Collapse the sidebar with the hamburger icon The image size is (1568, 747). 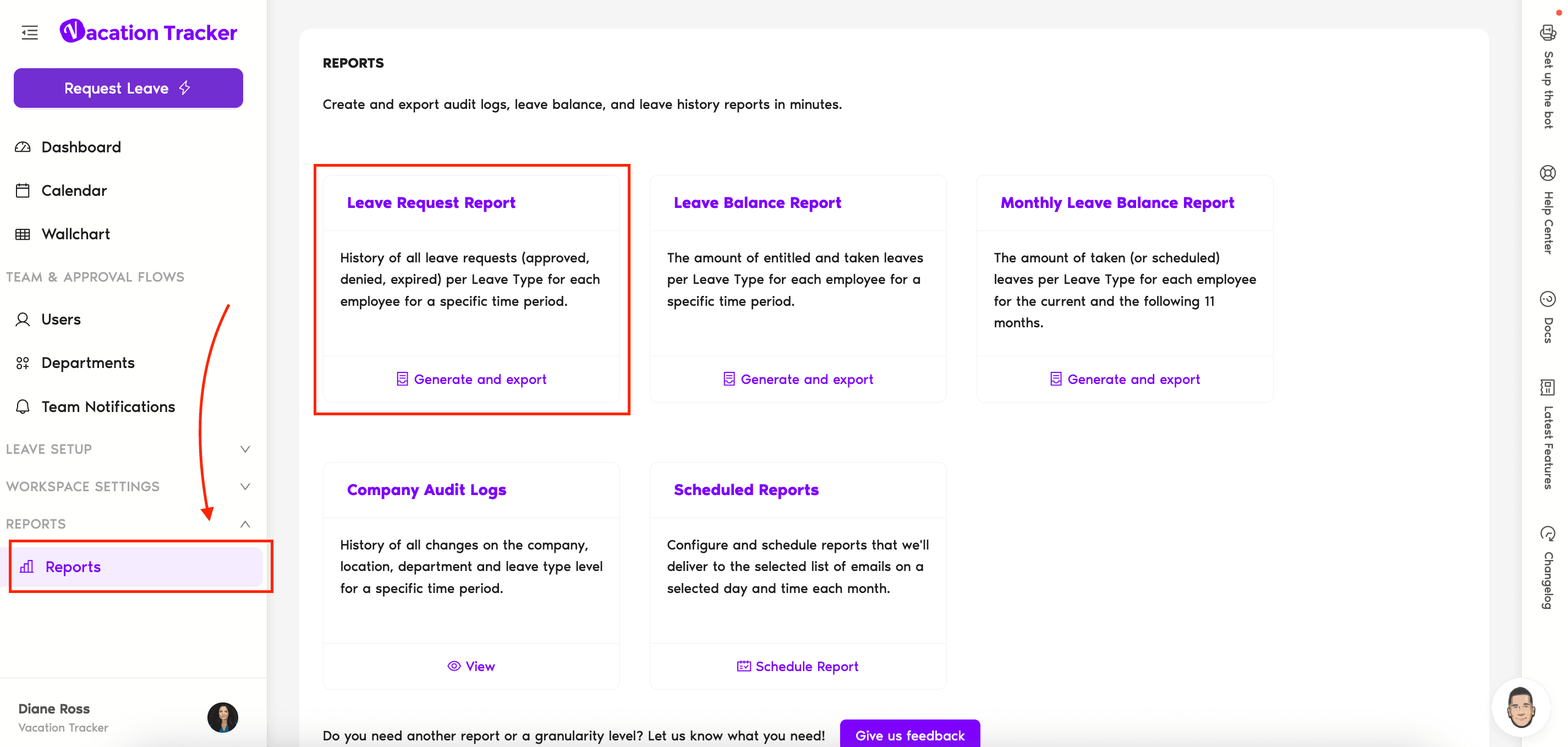(29, 32)
